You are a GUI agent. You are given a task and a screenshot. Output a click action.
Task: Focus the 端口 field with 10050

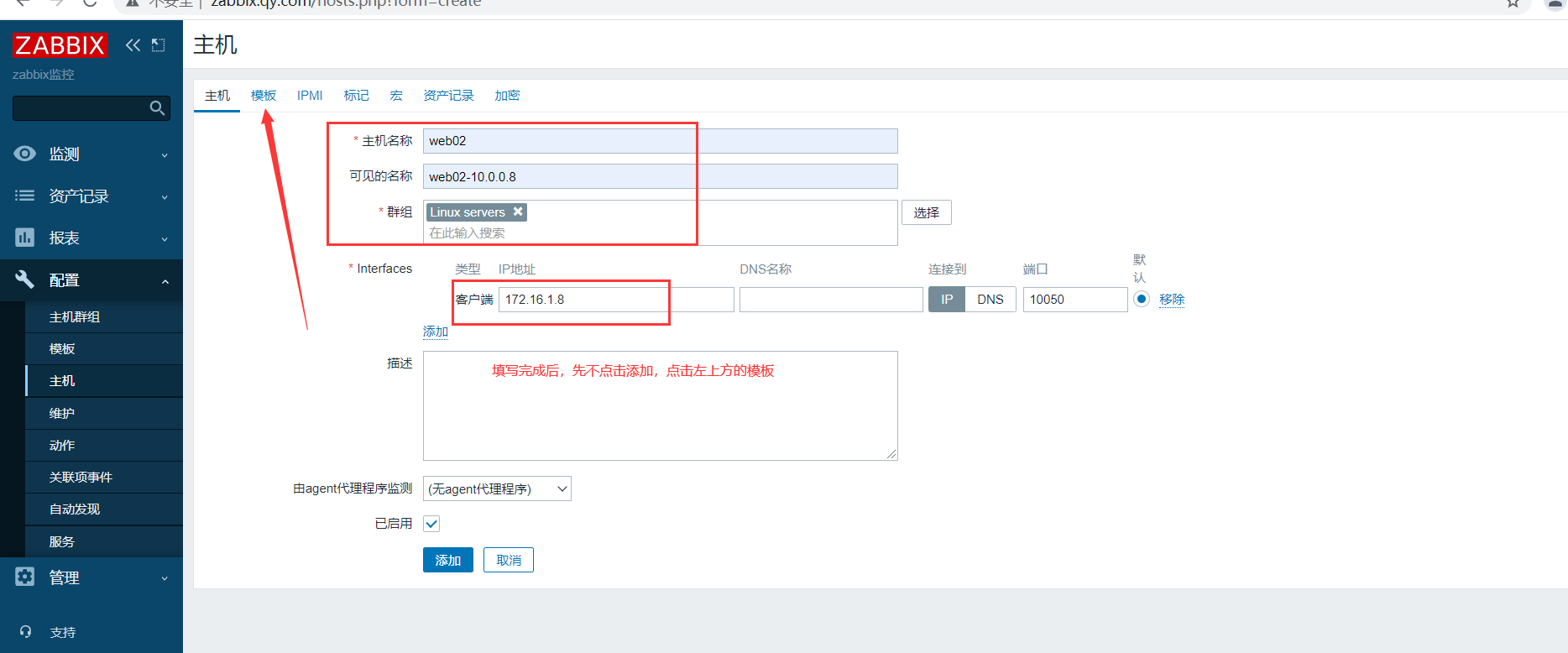coord(1075,300)
